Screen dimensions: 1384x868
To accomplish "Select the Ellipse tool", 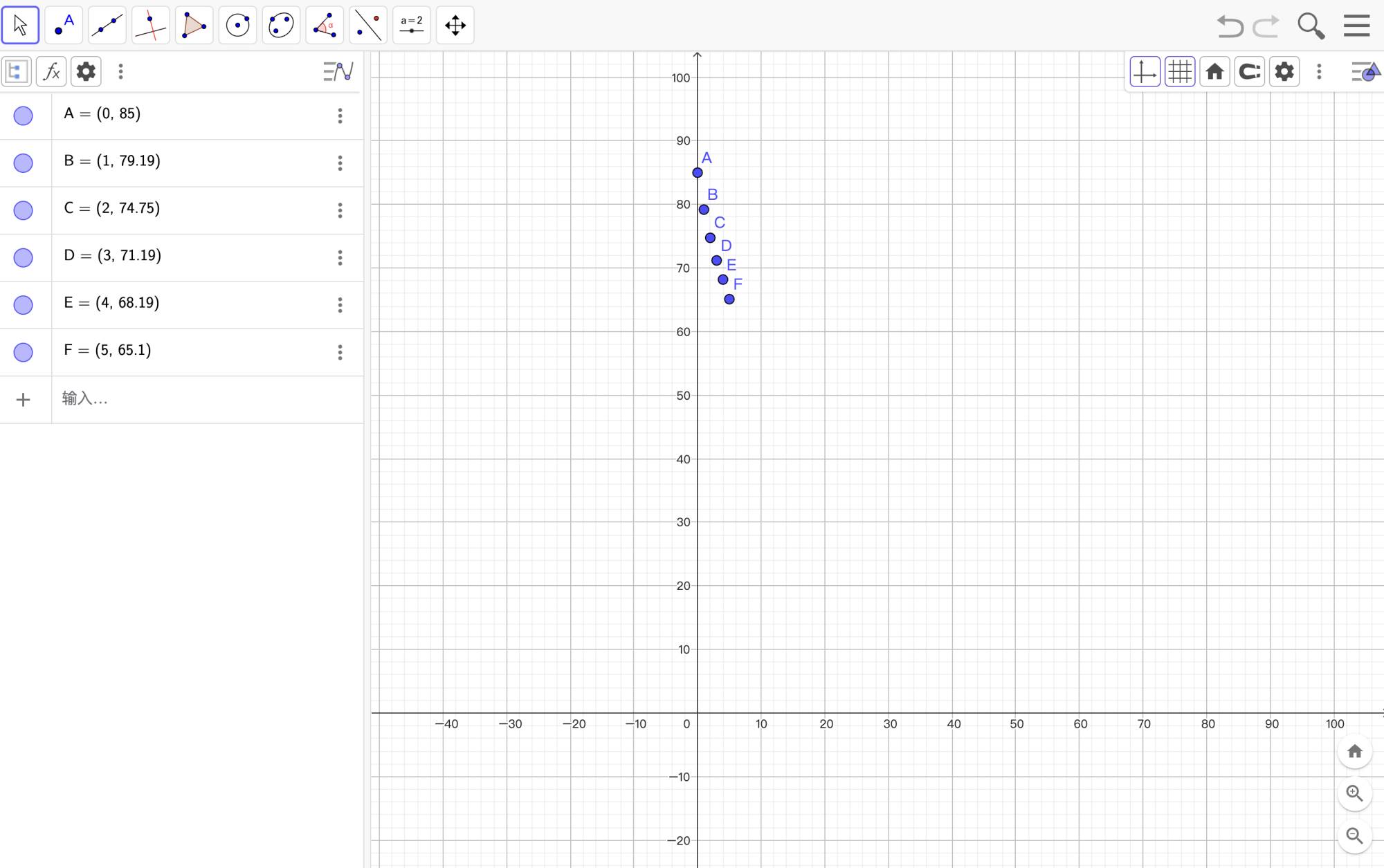I will click(281, 26).
